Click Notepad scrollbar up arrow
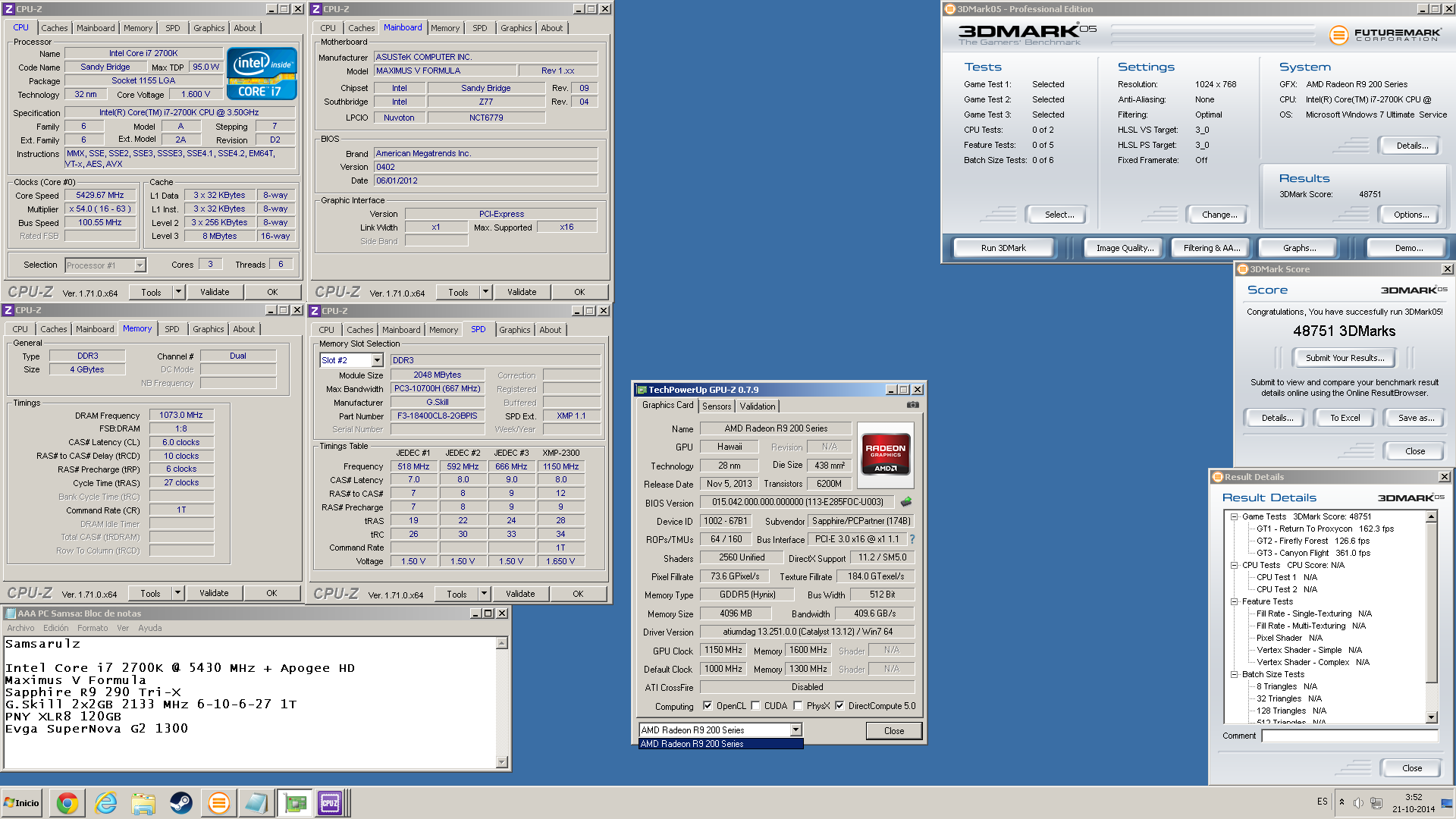Image resolution: width=1456 pixels, height=819 pixels. (x=502, y=643)
